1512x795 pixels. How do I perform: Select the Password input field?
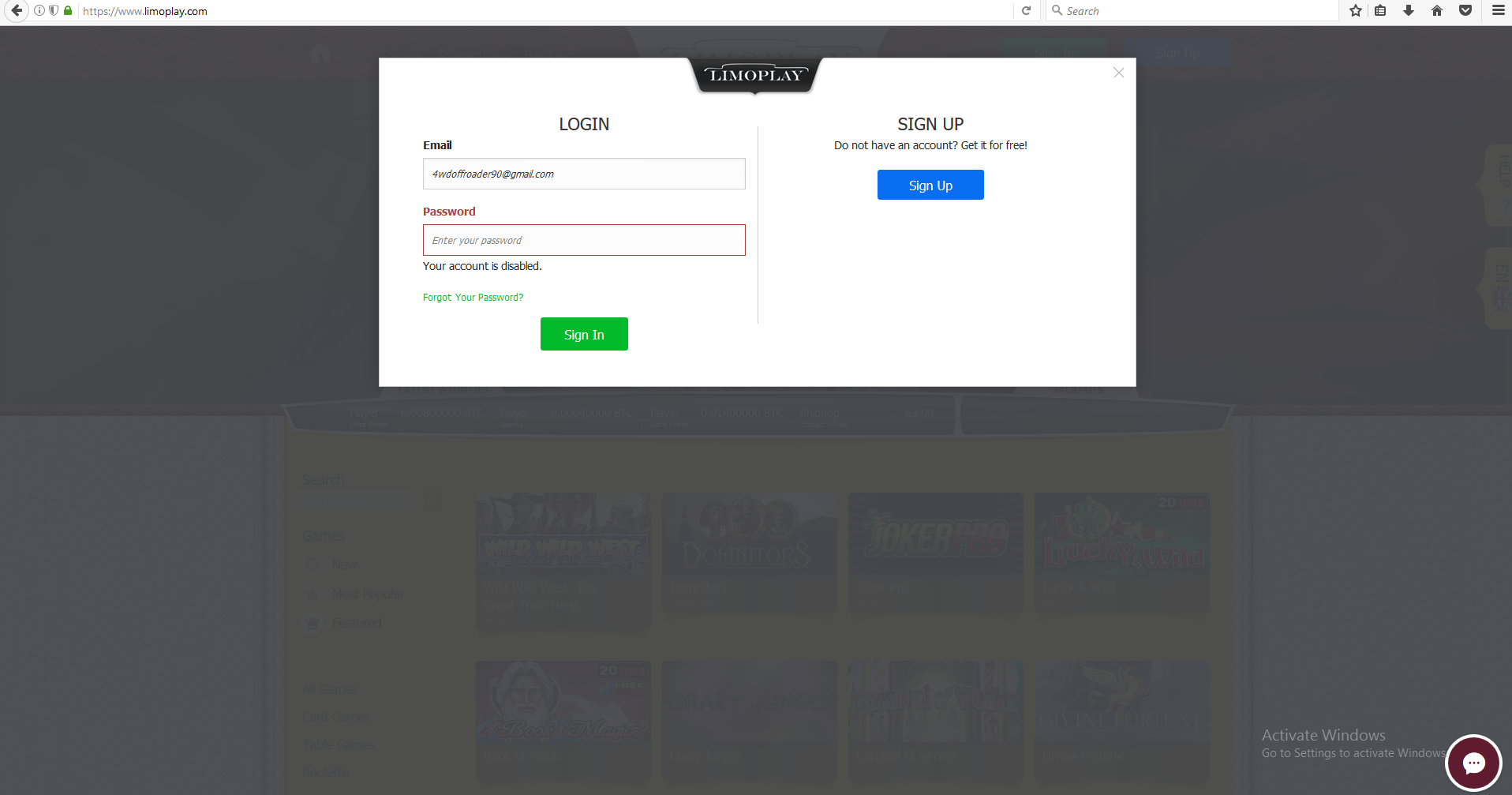(x=584, y=240)
